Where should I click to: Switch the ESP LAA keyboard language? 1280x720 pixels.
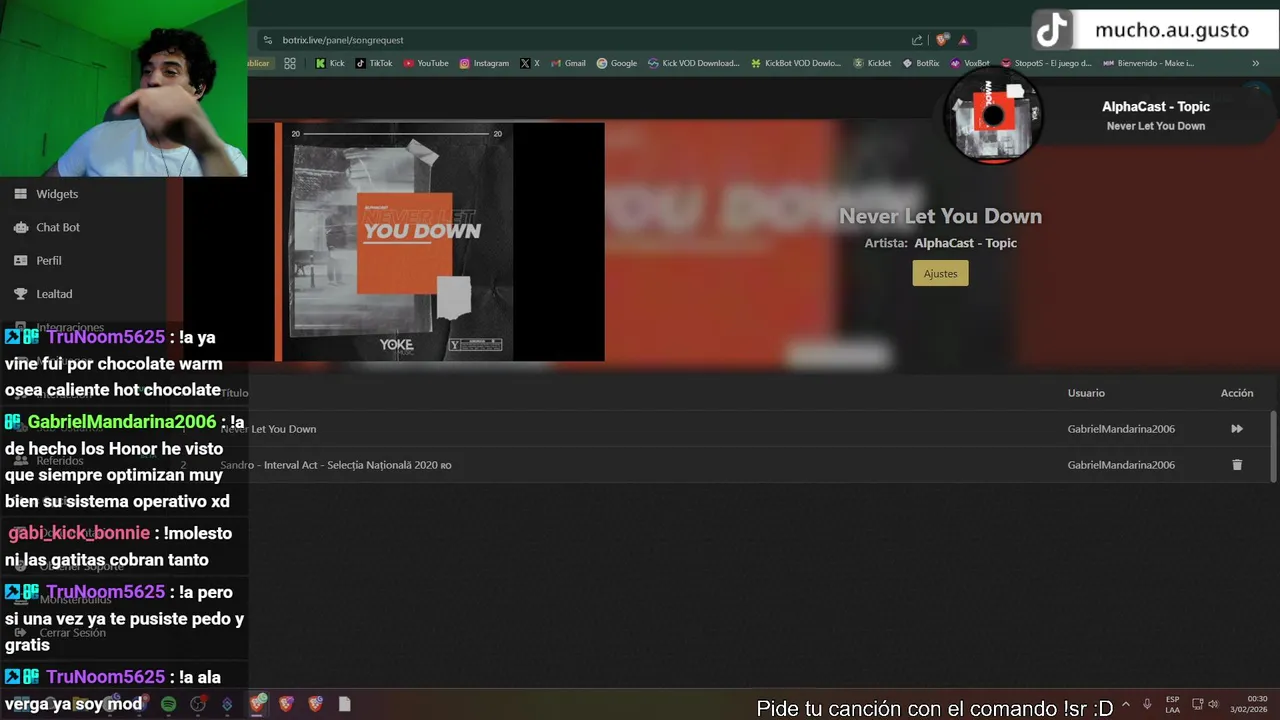[1172, 704]
